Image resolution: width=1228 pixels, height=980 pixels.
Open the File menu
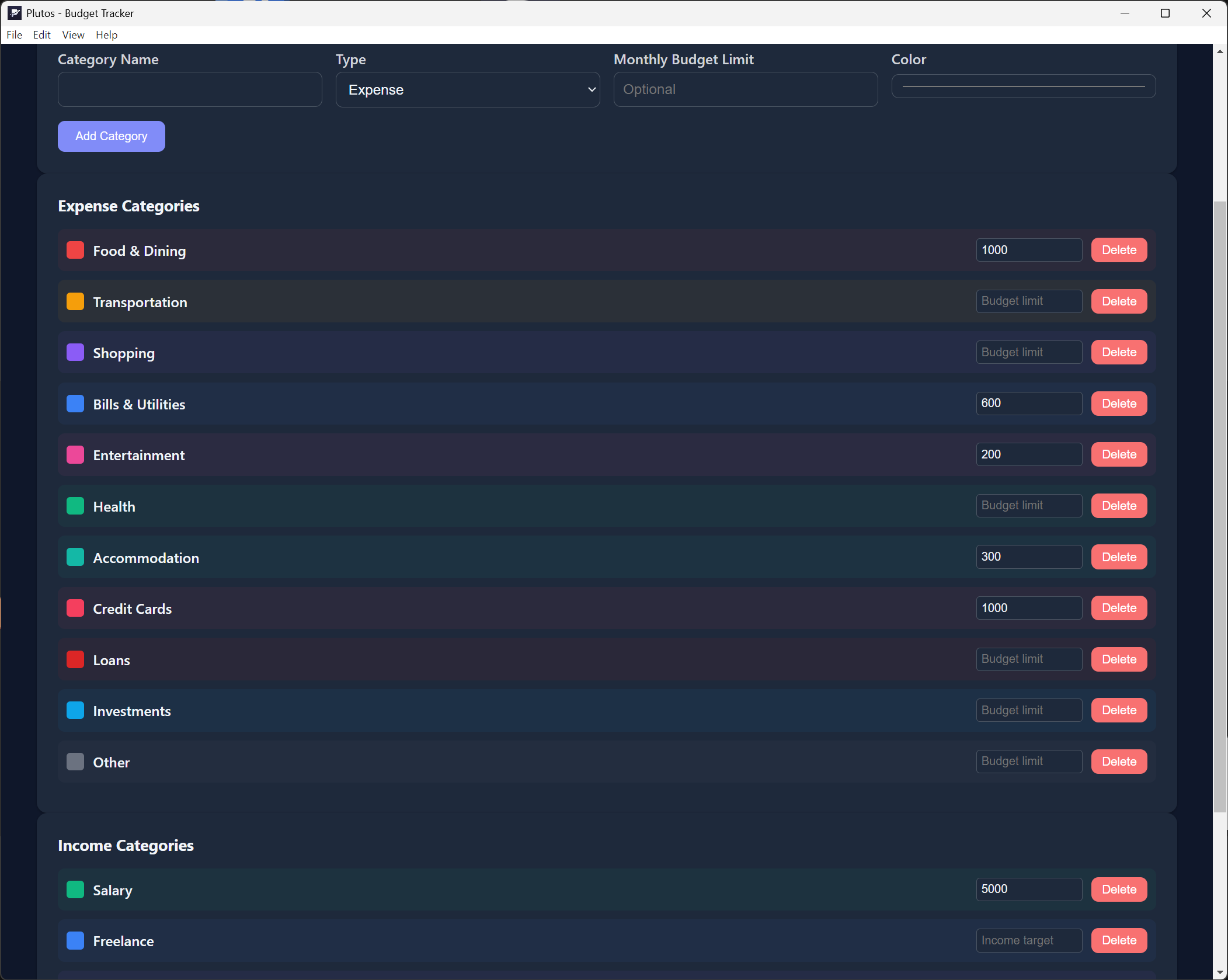pyautogui.click(x=14, y=35)
